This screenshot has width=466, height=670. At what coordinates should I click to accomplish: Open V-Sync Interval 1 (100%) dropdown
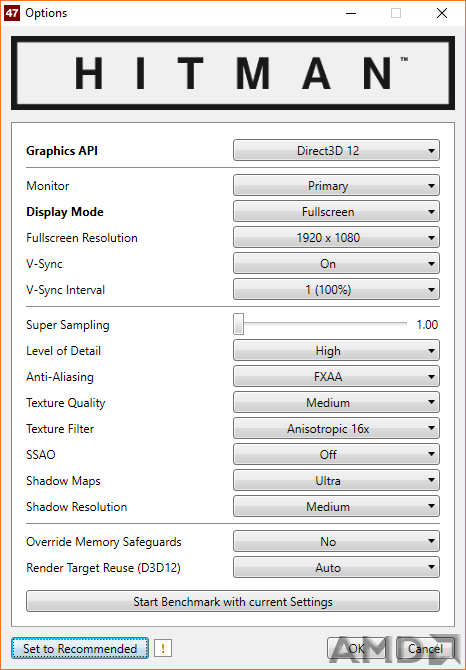pyautogui.click(x=336, y=290)
